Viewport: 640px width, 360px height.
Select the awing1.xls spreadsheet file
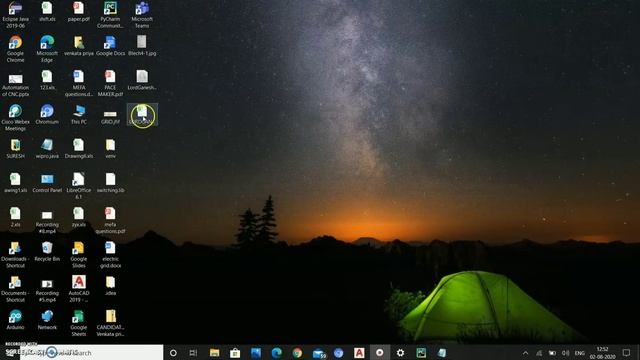coord(16,183)
